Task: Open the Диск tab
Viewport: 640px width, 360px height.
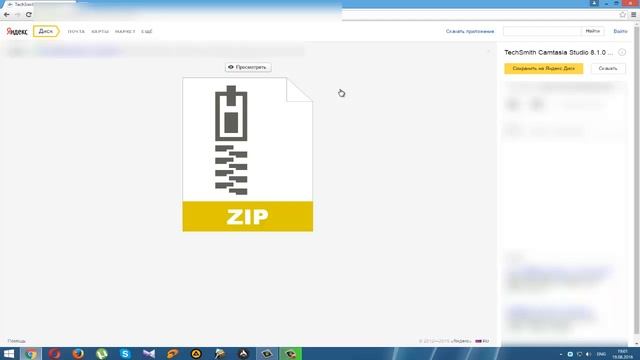Action: 46,31
